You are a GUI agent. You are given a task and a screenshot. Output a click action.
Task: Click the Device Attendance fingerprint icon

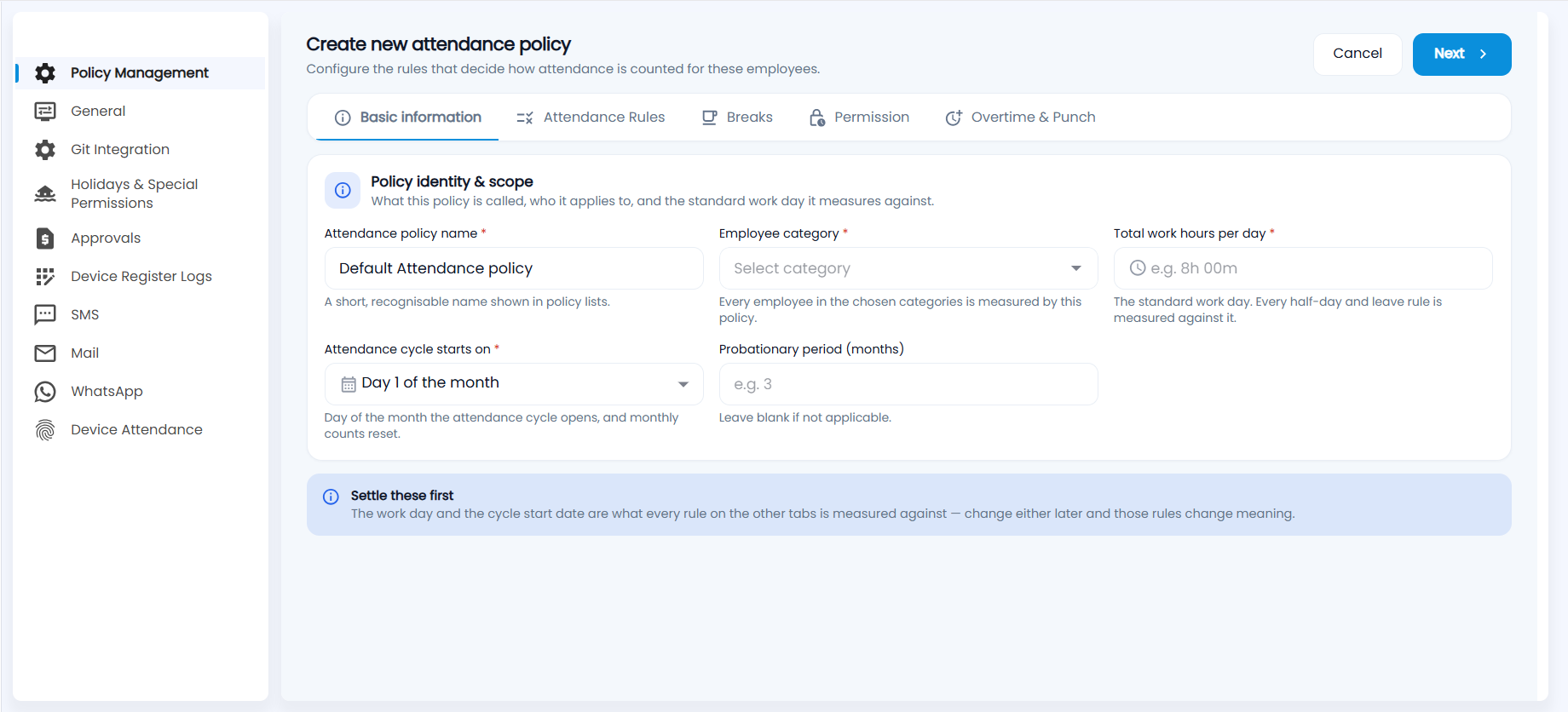pos(45,430)
